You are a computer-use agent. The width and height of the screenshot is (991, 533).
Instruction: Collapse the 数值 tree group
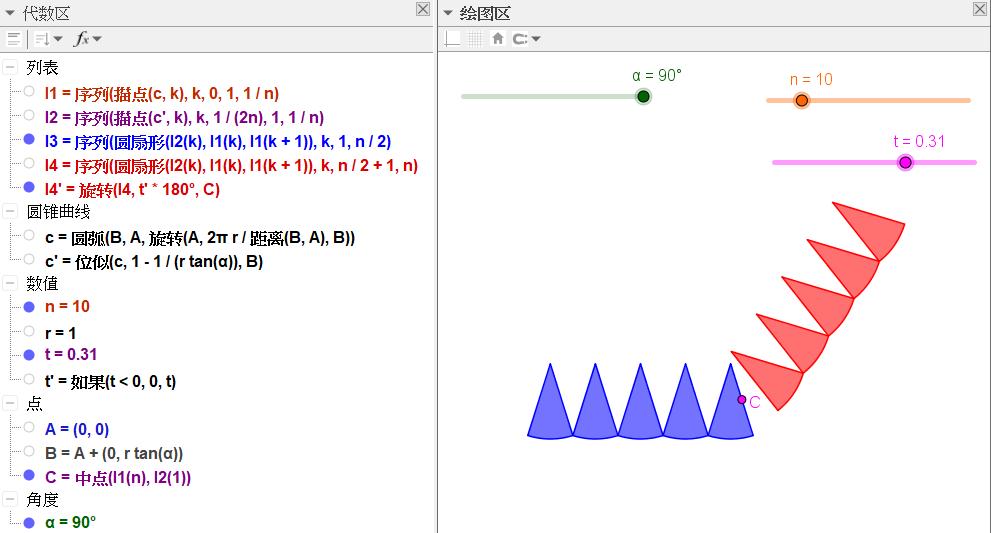pyautogui.click(x=10, y=284)
